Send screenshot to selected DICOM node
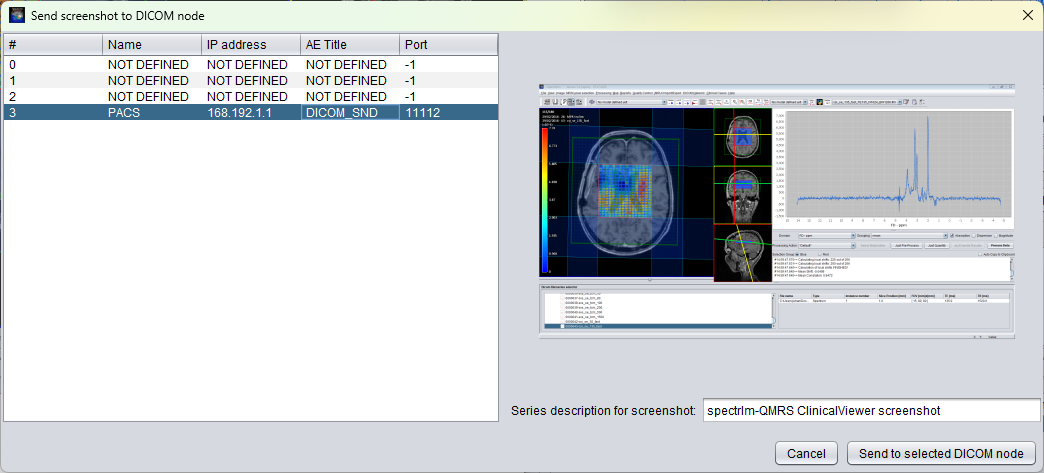Screen dimensions: 1044x473 click(941, 454)
